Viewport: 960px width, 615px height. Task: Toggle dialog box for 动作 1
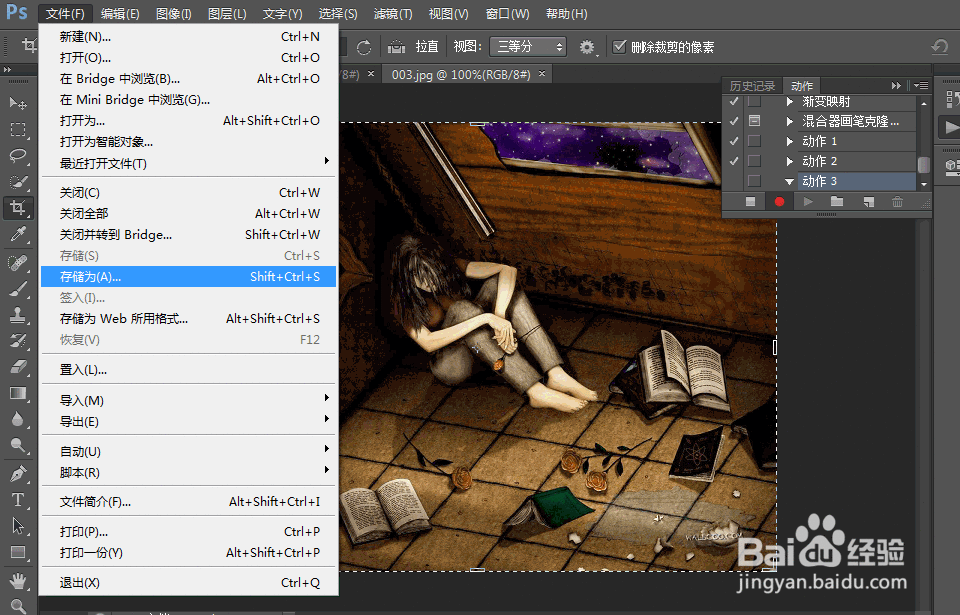[754, 141]
